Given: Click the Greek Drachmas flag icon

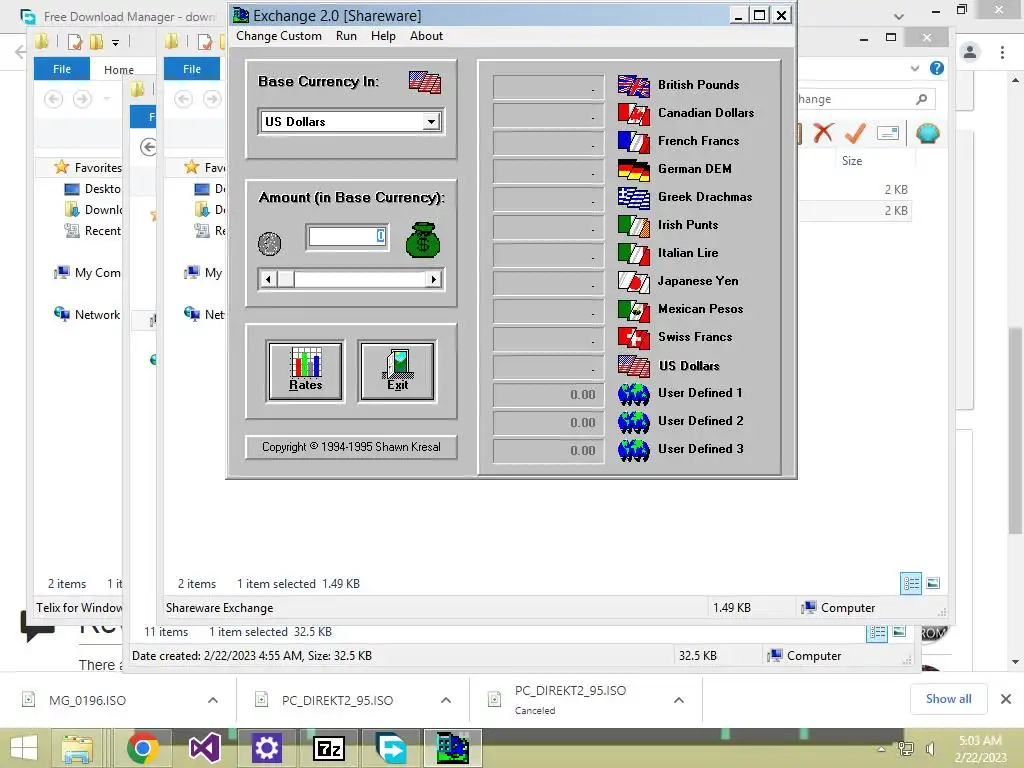Looking at the screenshot, I should click(x=633, y=198).
